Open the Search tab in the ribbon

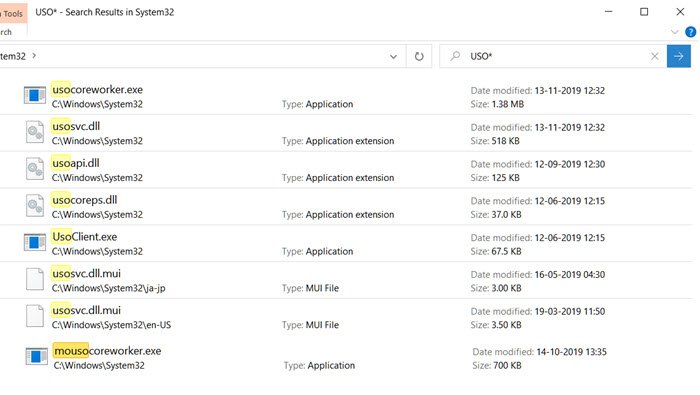pyautogui.click(x=6, y=32)
